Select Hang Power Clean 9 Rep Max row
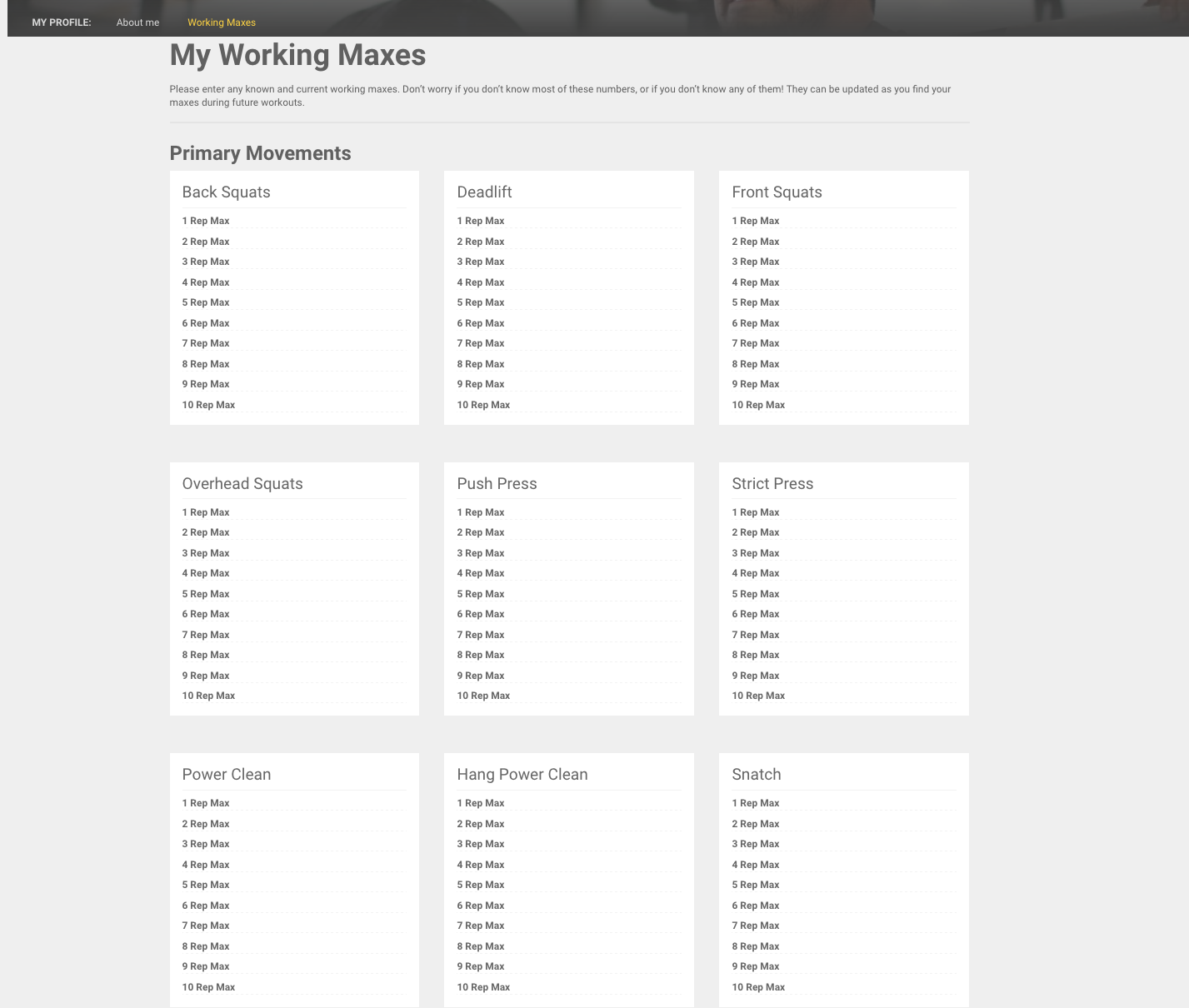1189x1008 pixels. pyautogui.click(x=569, y=966)
